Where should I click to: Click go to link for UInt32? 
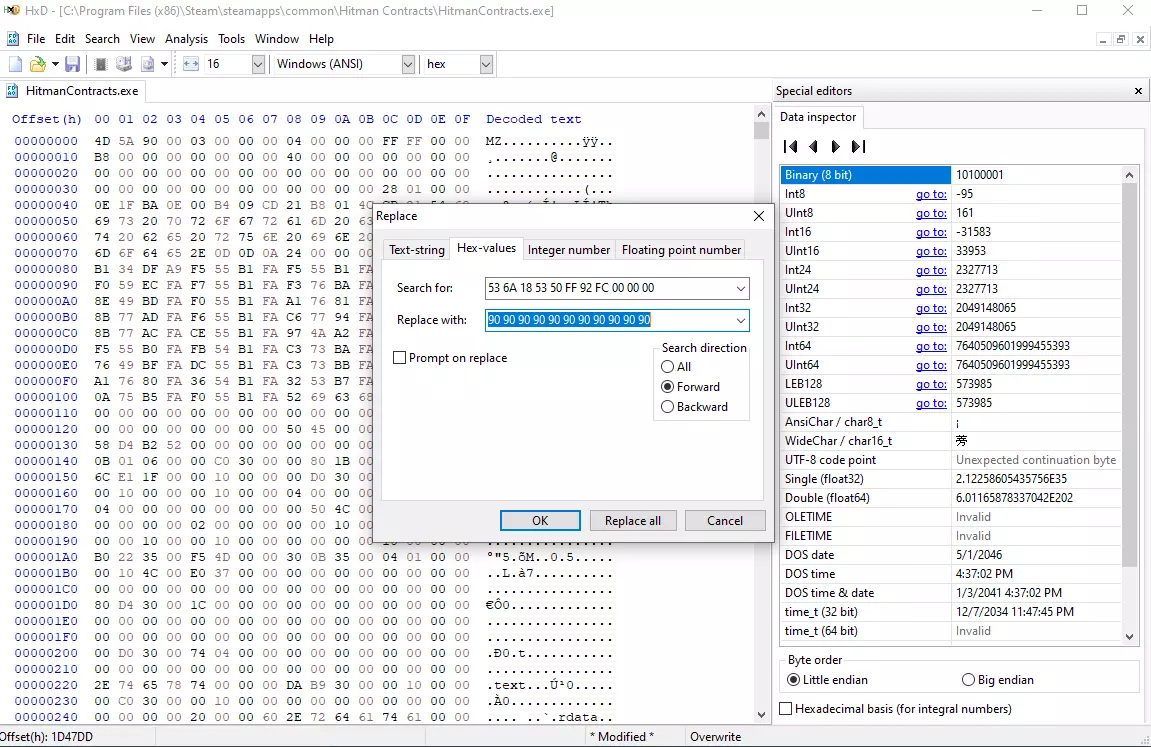pos(931,327)
